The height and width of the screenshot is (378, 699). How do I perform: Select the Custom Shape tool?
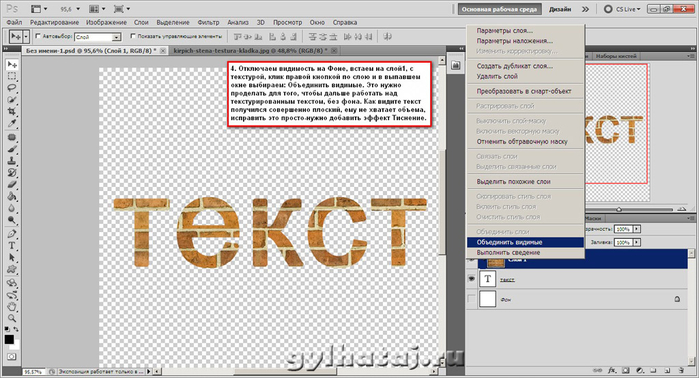point(12,269)
